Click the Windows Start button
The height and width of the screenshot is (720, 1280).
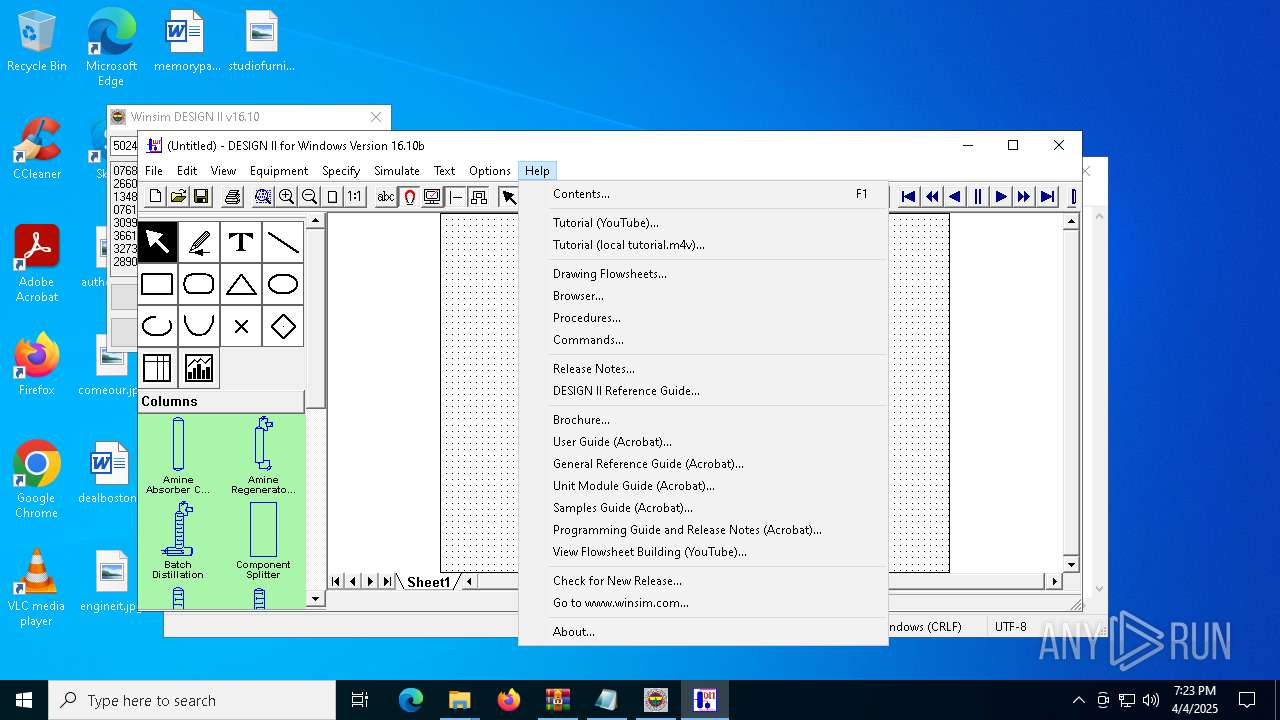24,700
